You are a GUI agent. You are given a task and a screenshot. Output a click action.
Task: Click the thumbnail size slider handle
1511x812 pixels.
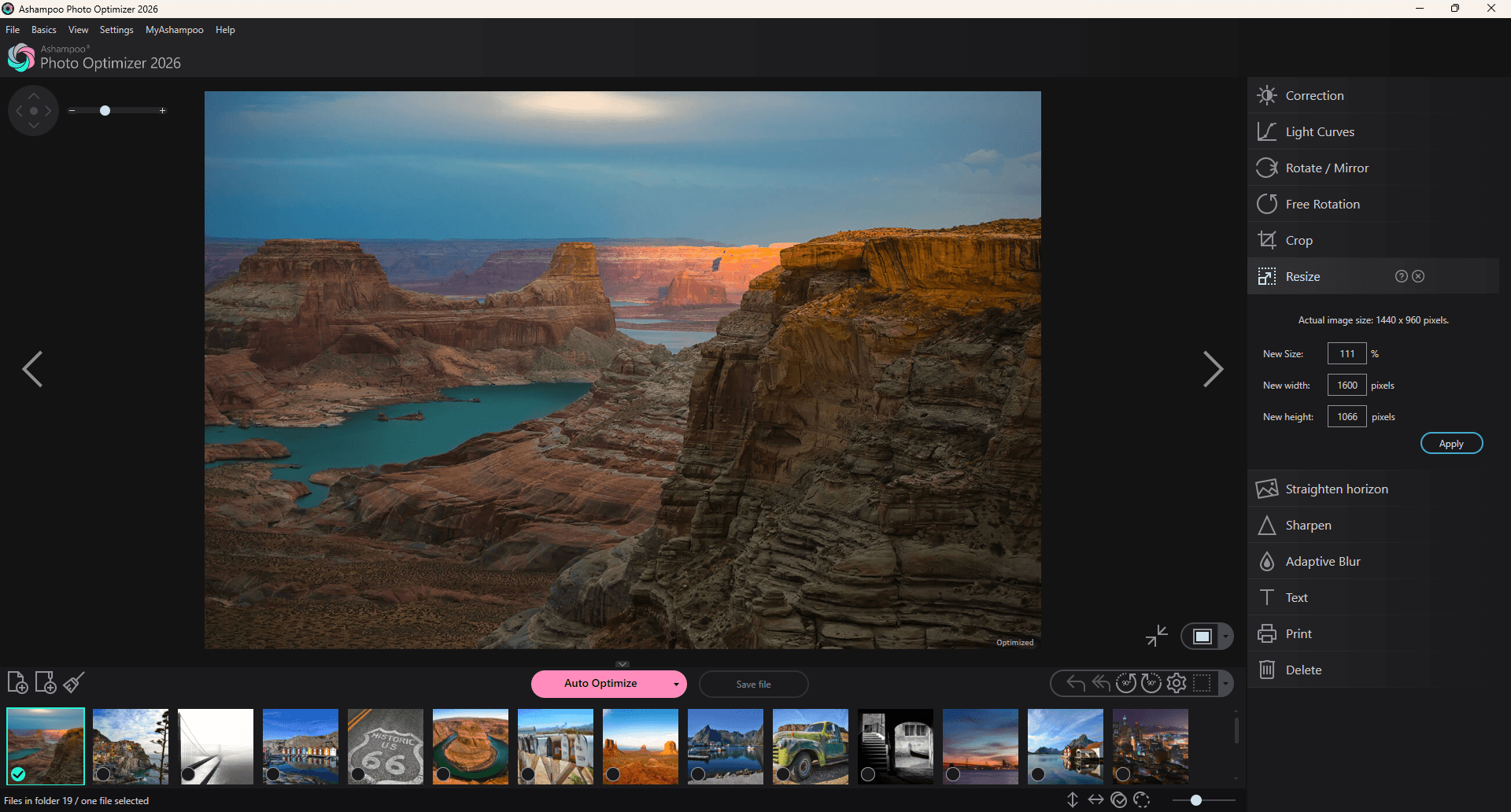1196,800
